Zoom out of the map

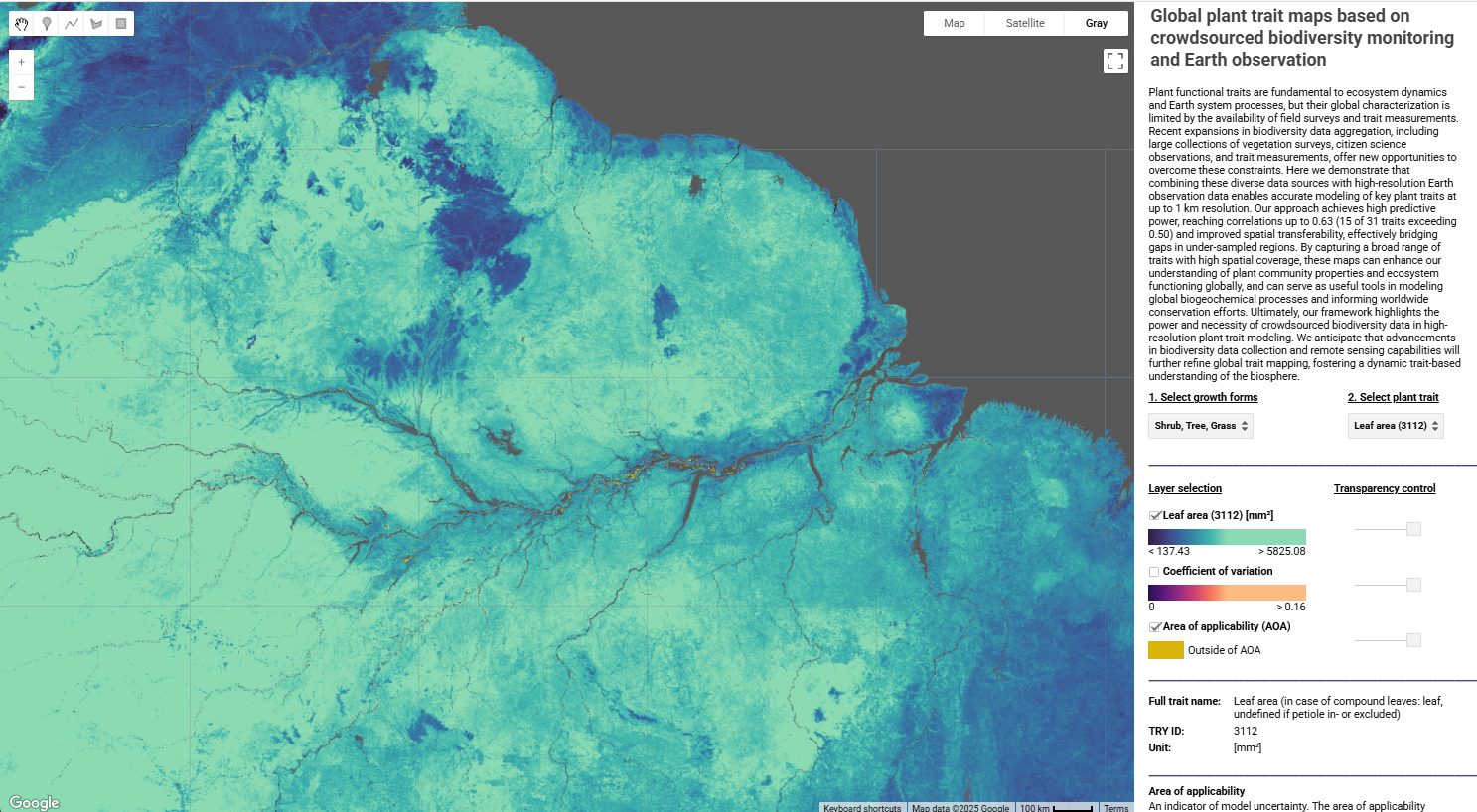coord(21,87)
